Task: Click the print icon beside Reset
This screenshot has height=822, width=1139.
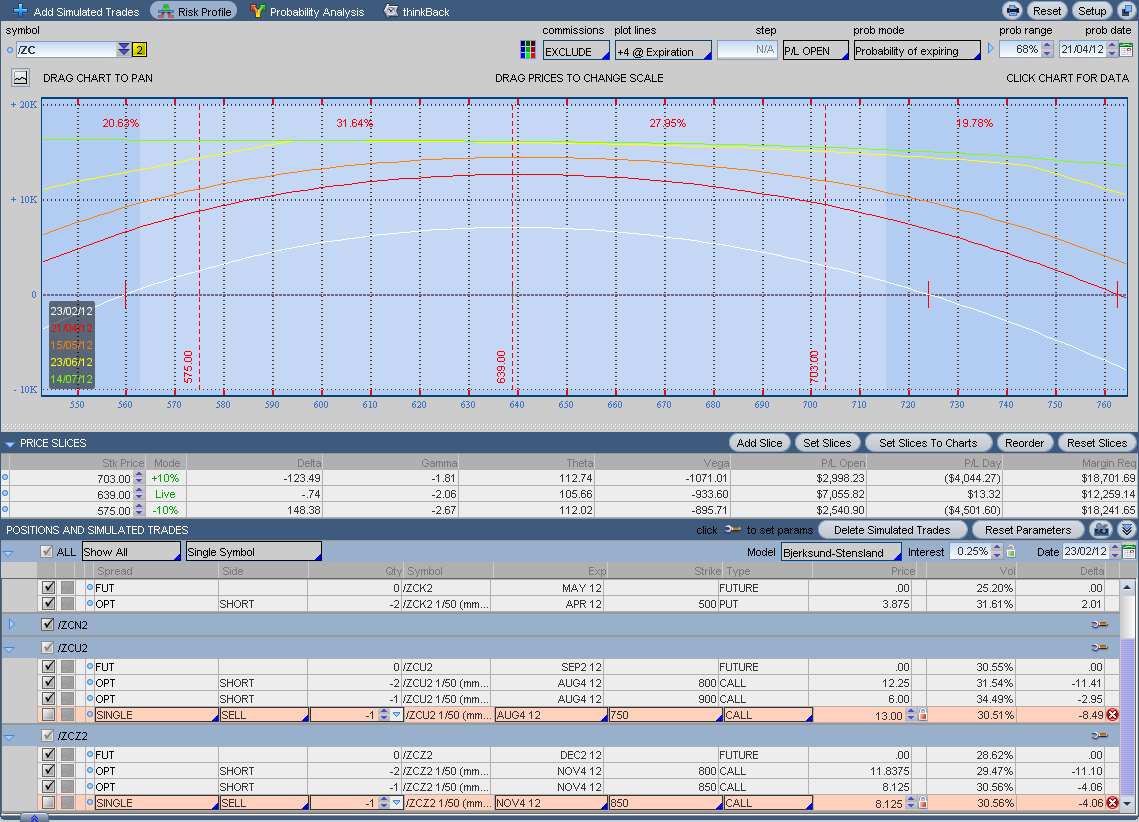Action: (x=1012, y=11)
